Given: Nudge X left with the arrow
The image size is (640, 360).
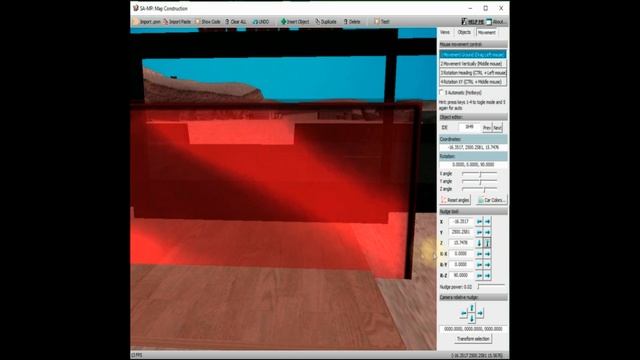Looking at the screenshot, I should pyautogui.click(x=479, y=221).
